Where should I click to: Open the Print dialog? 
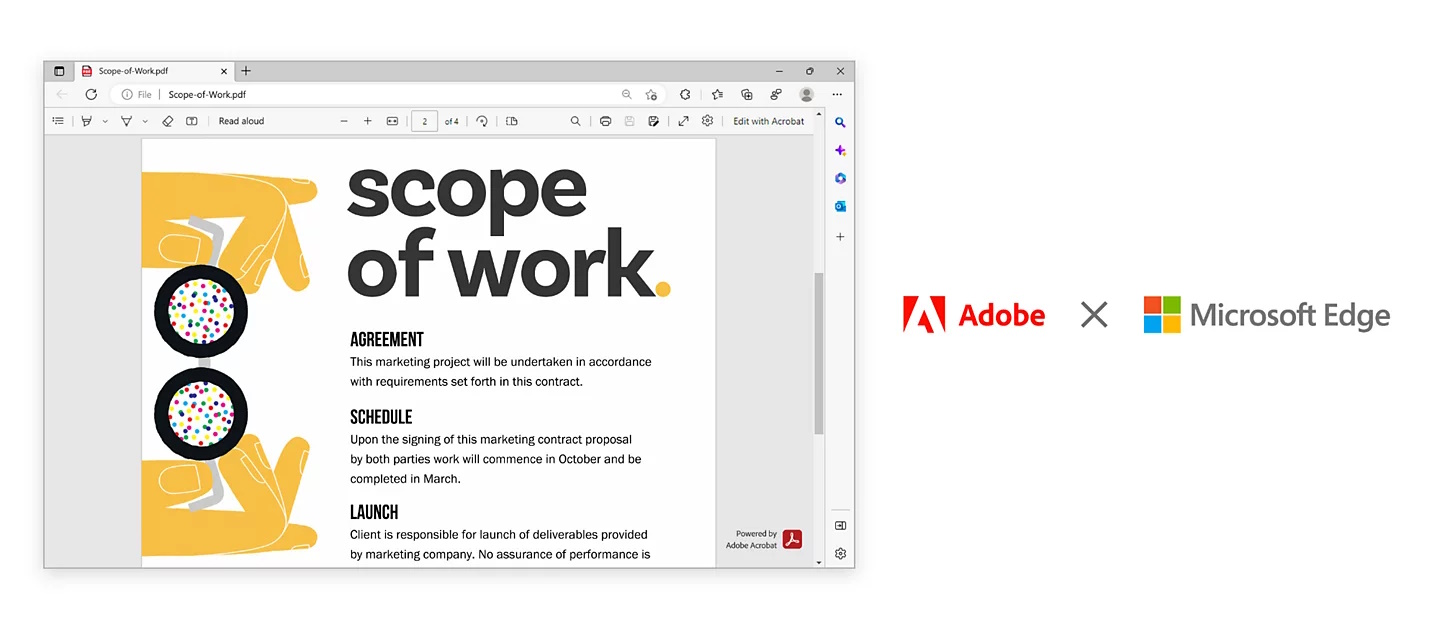click(606, 121)
